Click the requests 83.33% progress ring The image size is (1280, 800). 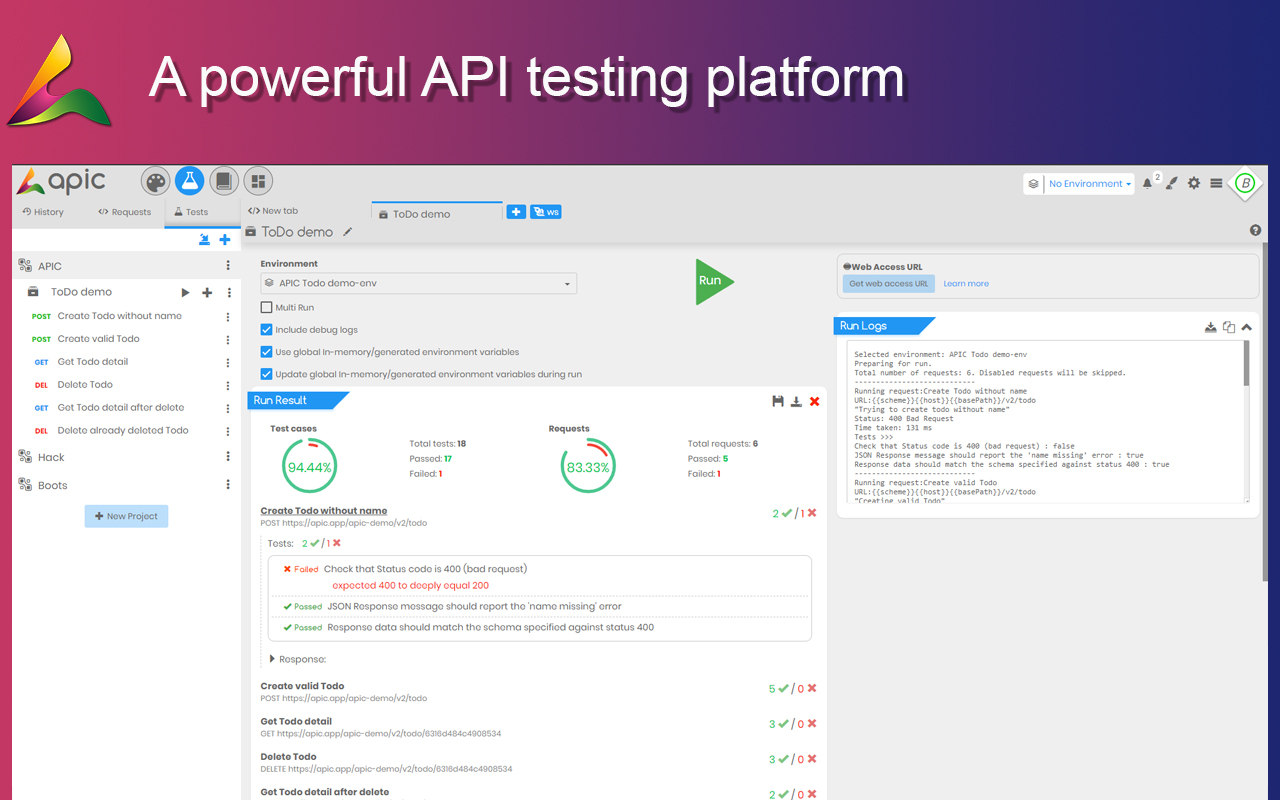[x=588, y=467]
